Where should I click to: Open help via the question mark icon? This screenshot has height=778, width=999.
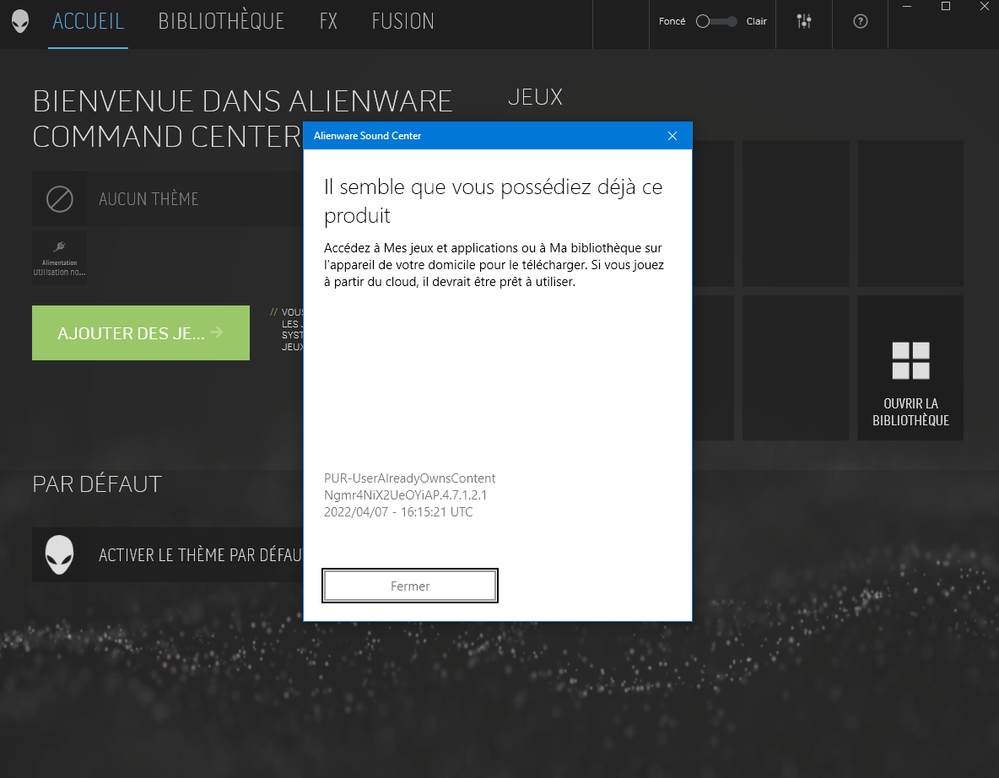pyautogui.click(x=860, y=22)
